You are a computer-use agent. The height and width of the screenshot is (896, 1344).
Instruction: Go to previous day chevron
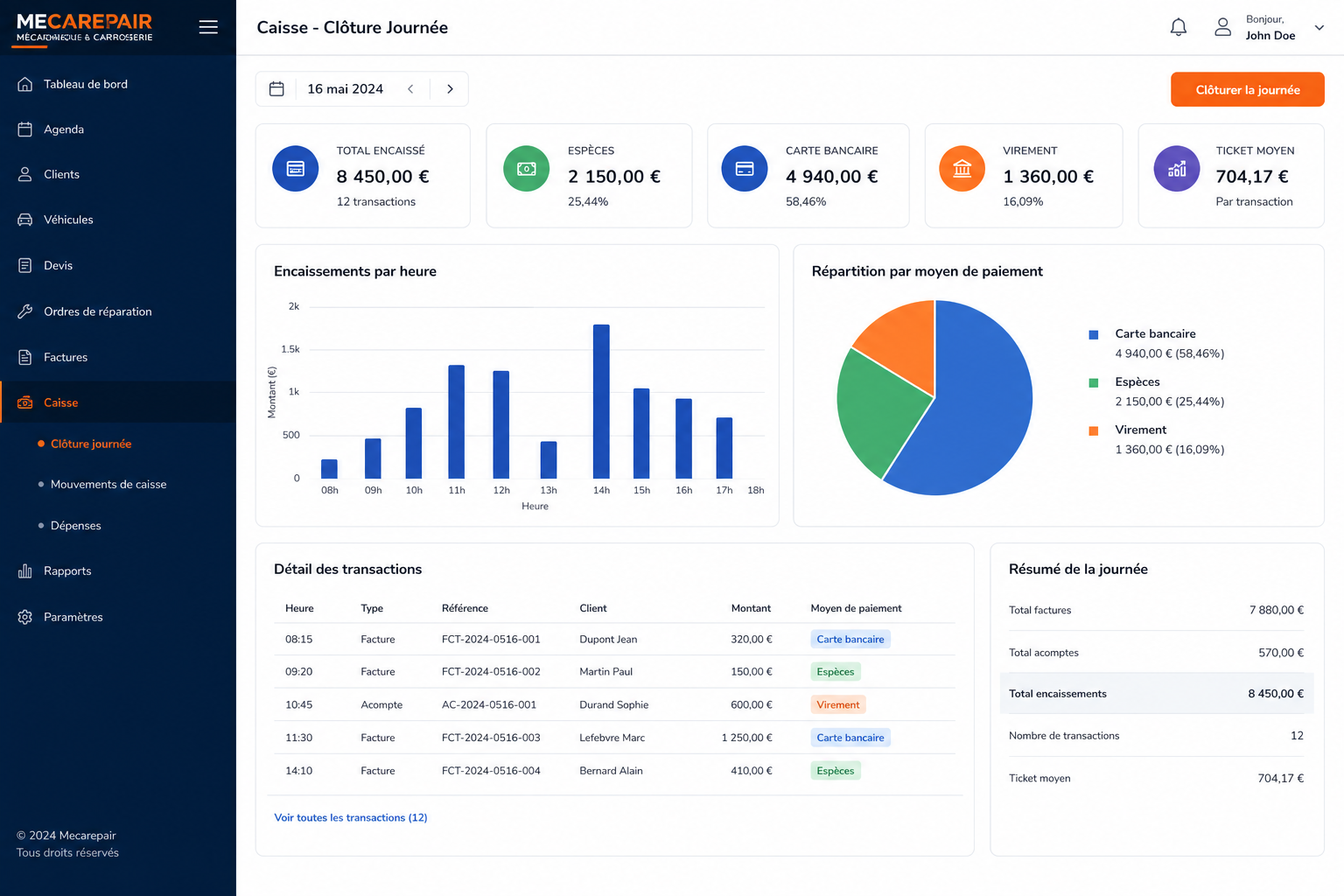410,88
